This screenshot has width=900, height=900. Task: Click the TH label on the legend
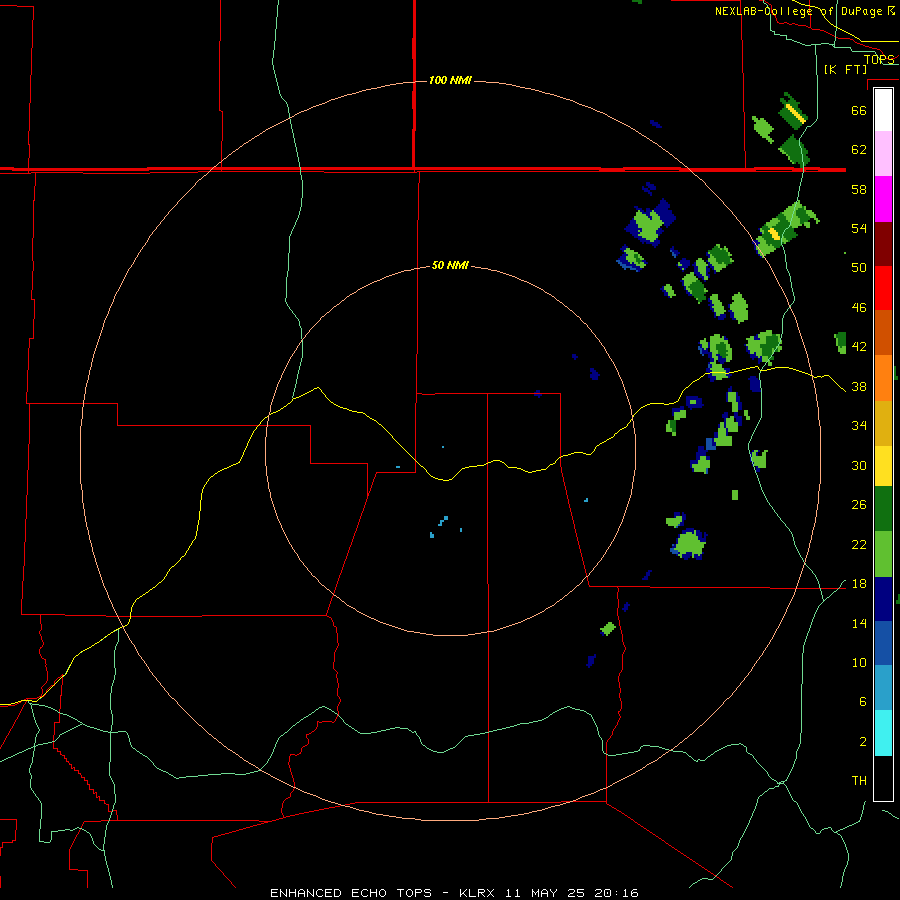859,781
